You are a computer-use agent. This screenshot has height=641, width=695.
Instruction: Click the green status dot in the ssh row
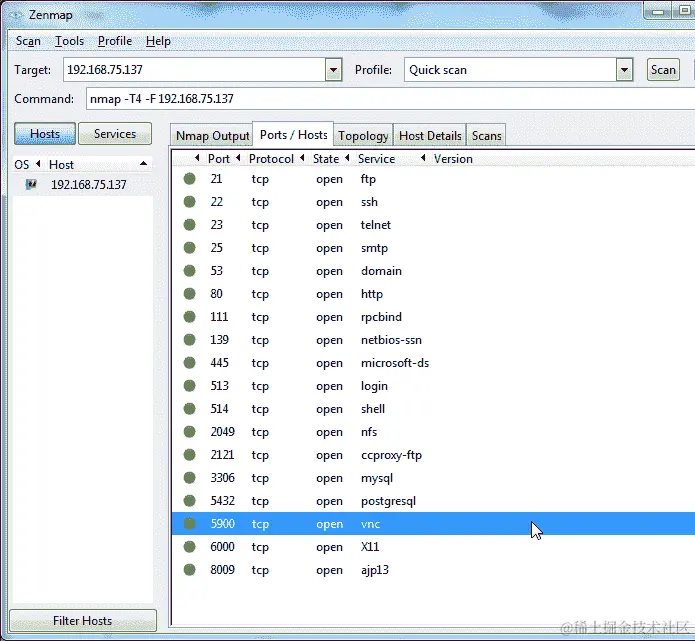[x=190, y=202]
